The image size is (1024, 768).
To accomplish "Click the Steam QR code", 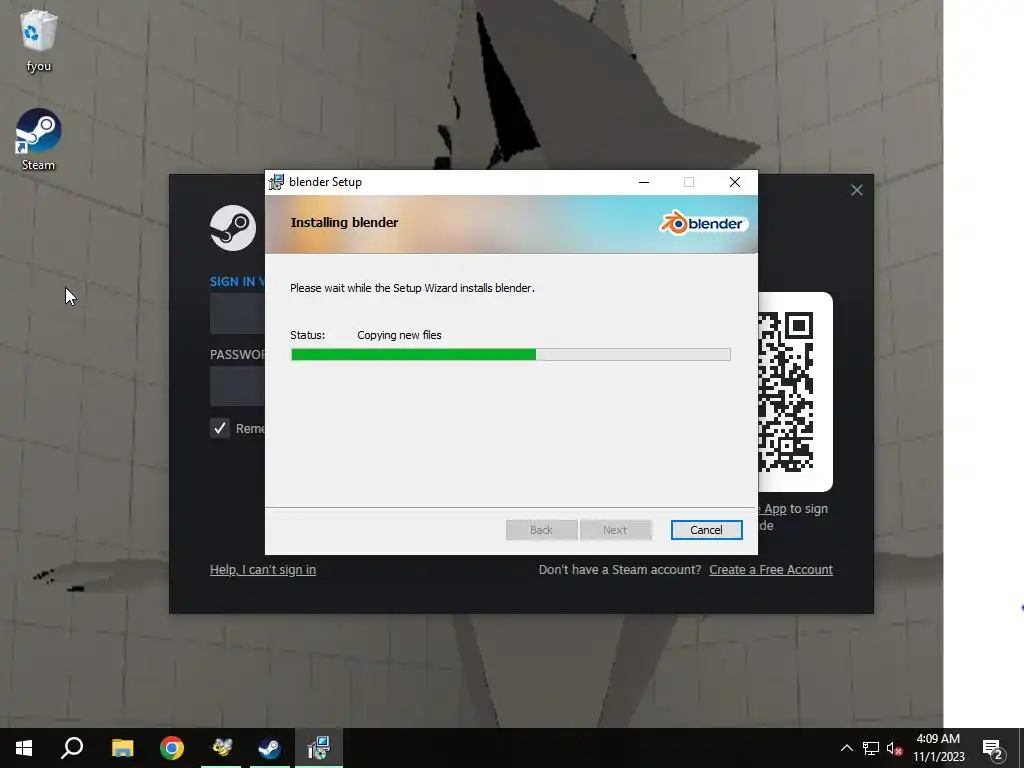I will click(786, 392).
